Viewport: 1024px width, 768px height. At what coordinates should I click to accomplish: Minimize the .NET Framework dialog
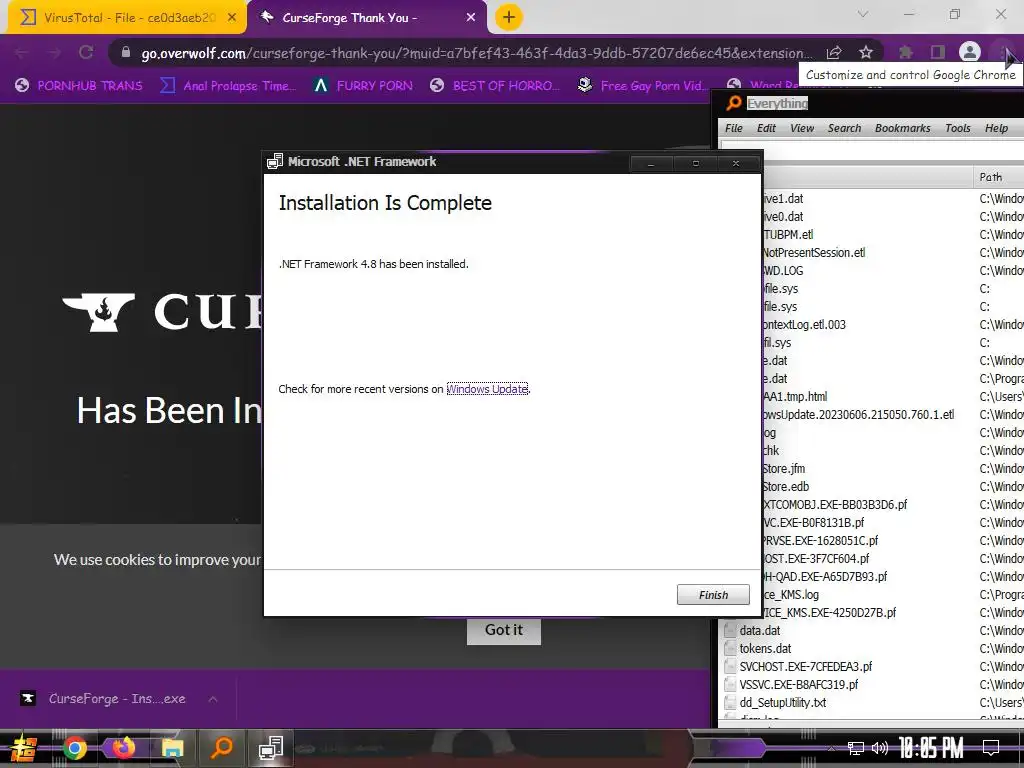650,163
